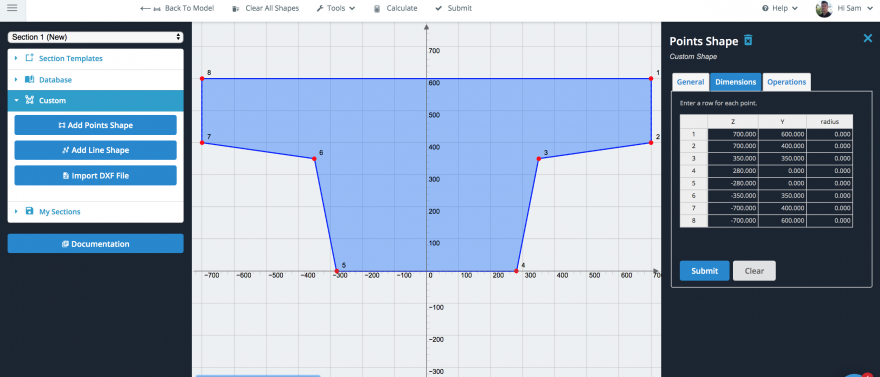The height and width of the screenshot is (377, 880).
Task: Click the Custom shape icon
Action: tap(30, 100)
